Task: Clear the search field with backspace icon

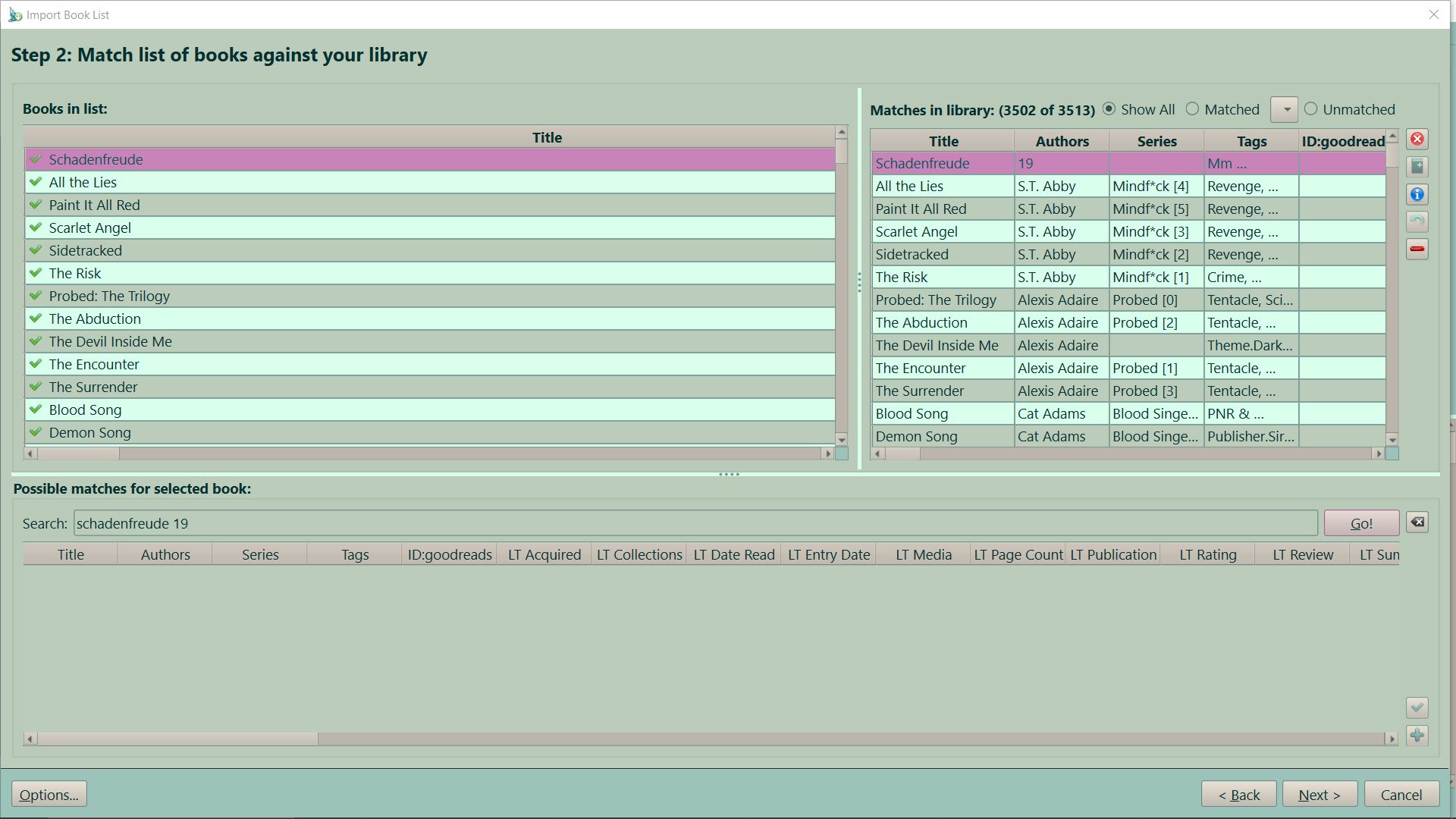Action: pos(1417,522)
